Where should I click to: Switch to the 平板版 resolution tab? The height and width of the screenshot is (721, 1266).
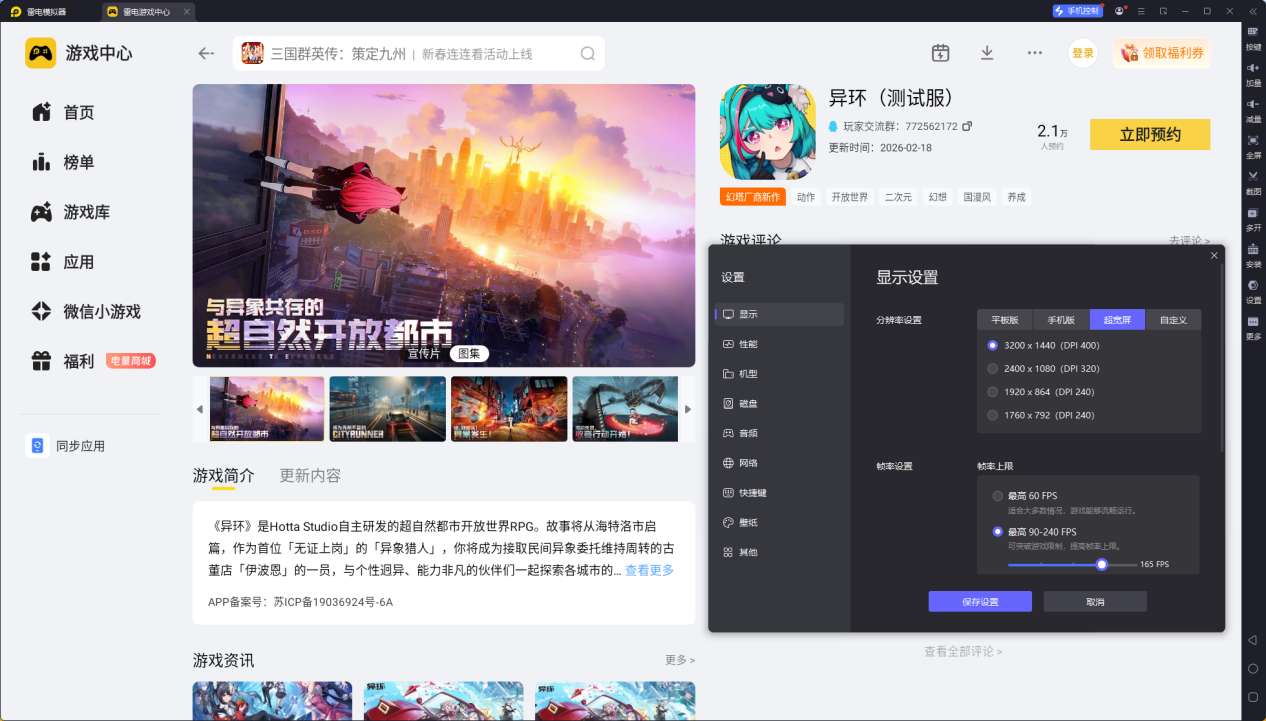1005,320
